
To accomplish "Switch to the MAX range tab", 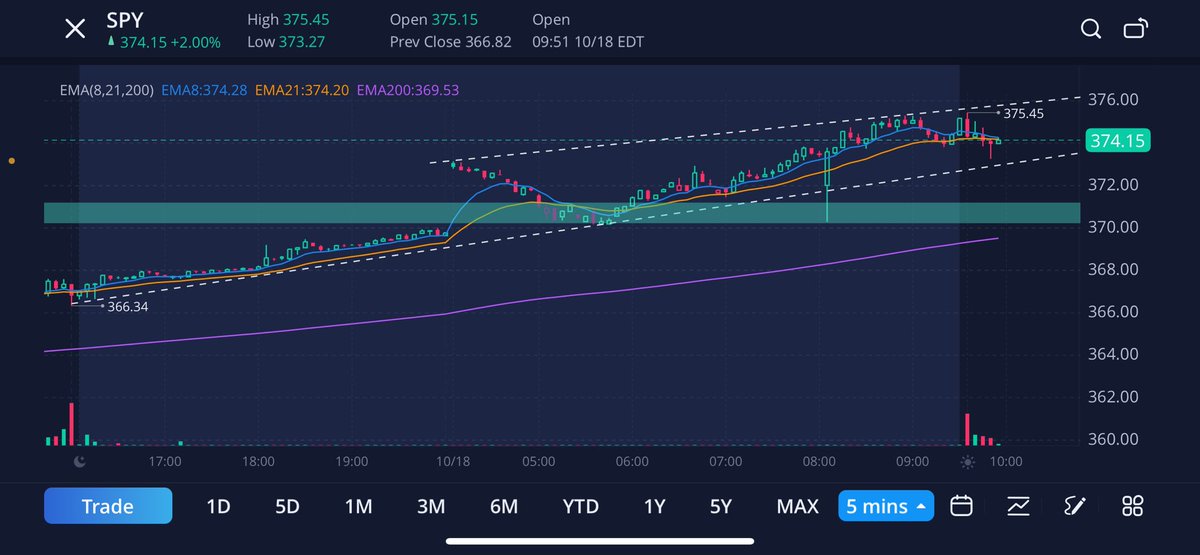I will 797,507.
